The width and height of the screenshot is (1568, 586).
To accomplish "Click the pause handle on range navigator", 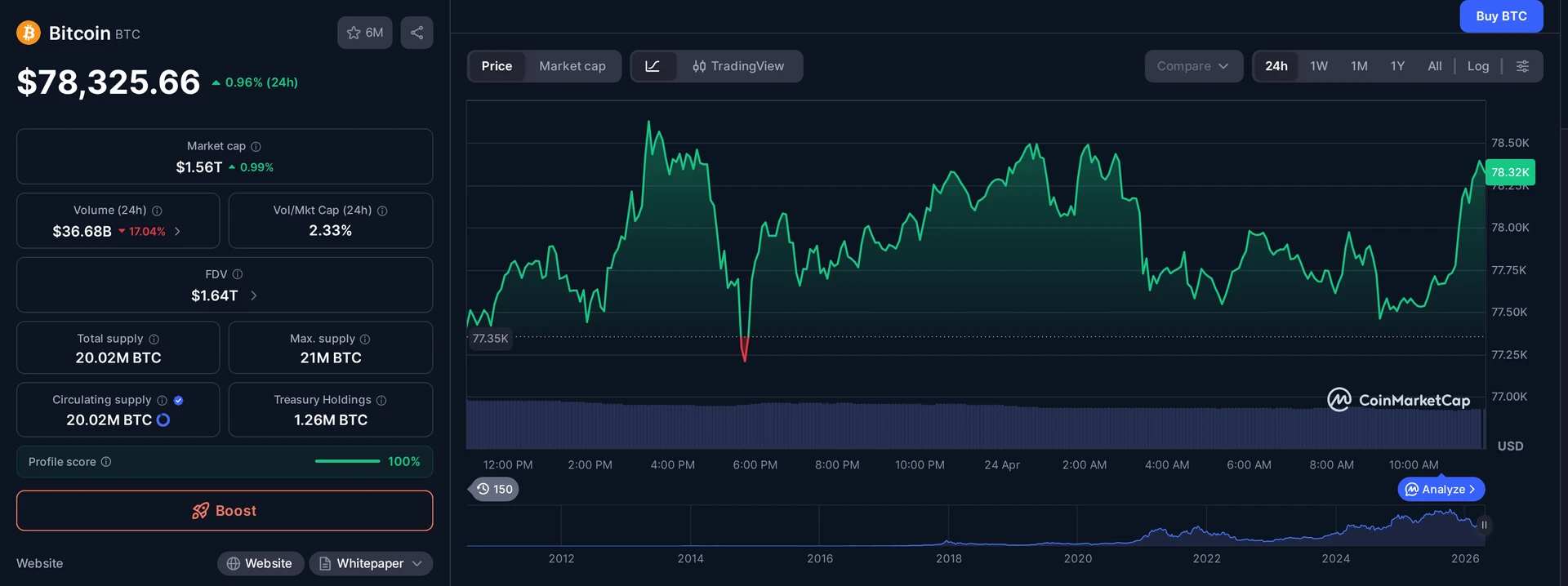I will click(1484, 525).
